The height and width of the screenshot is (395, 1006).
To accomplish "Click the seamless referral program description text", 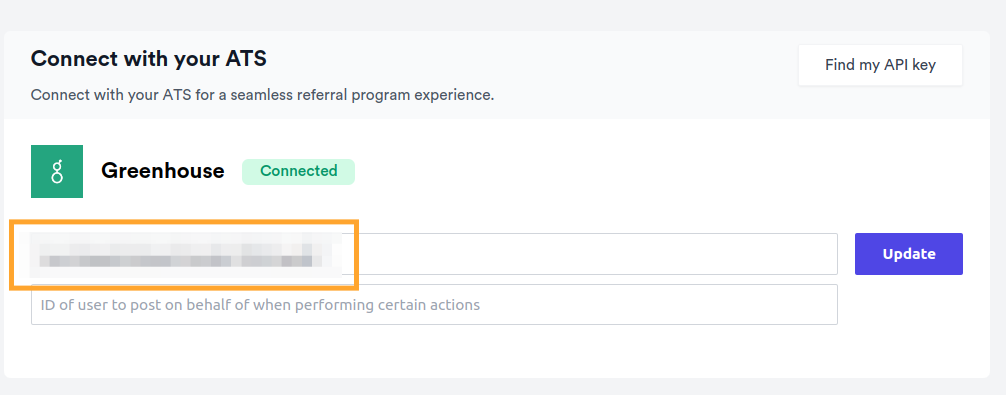I will pos(262,96).
